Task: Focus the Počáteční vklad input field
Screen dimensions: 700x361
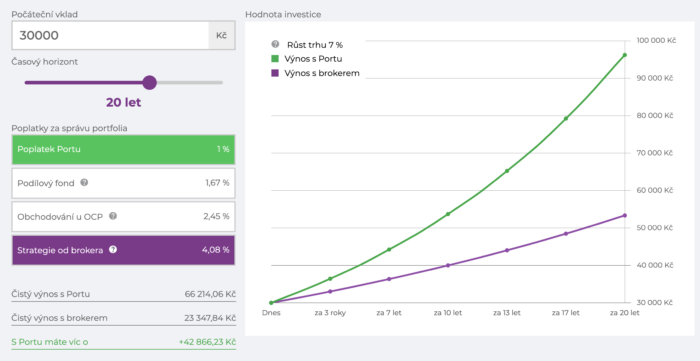Action: click(110, 35)
